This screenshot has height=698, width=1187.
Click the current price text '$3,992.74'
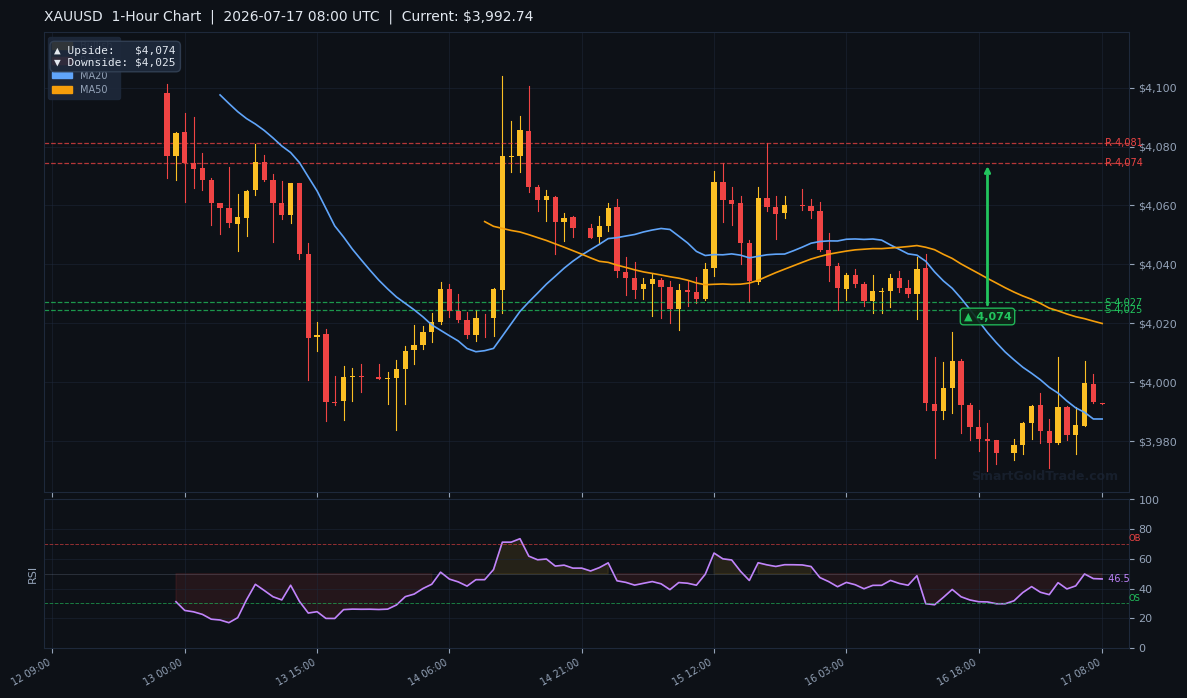(x=498, y=17)
